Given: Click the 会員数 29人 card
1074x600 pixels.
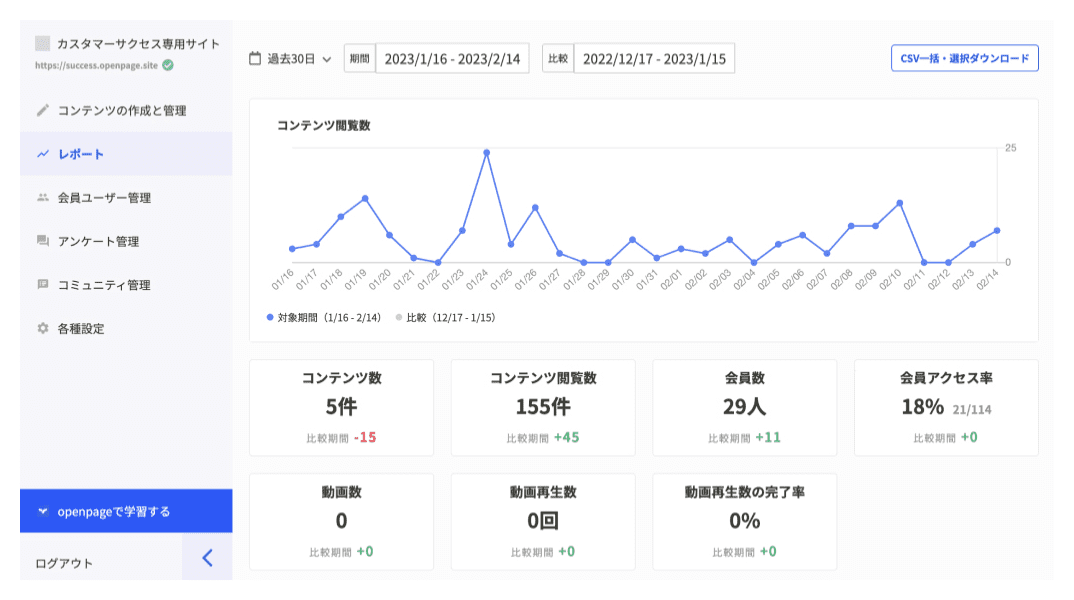Looking at the screenshot, I should (745, 408).
